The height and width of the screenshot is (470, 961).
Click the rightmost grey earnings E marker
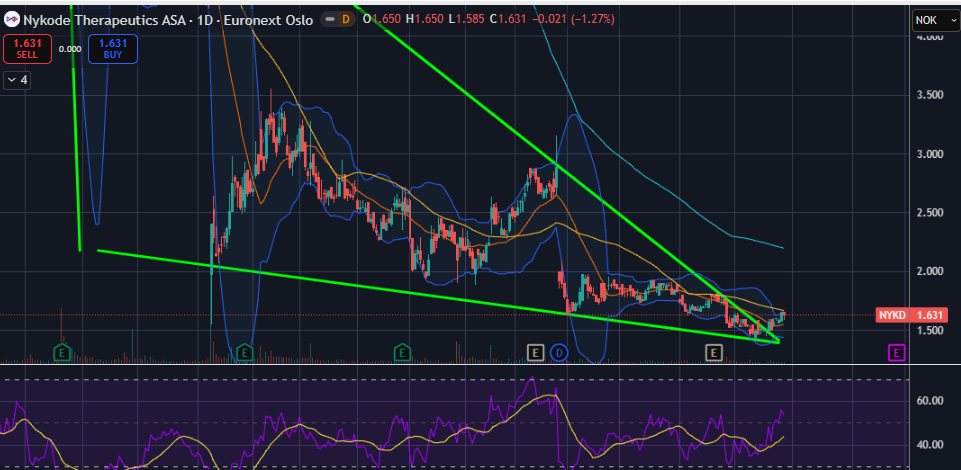714,352
